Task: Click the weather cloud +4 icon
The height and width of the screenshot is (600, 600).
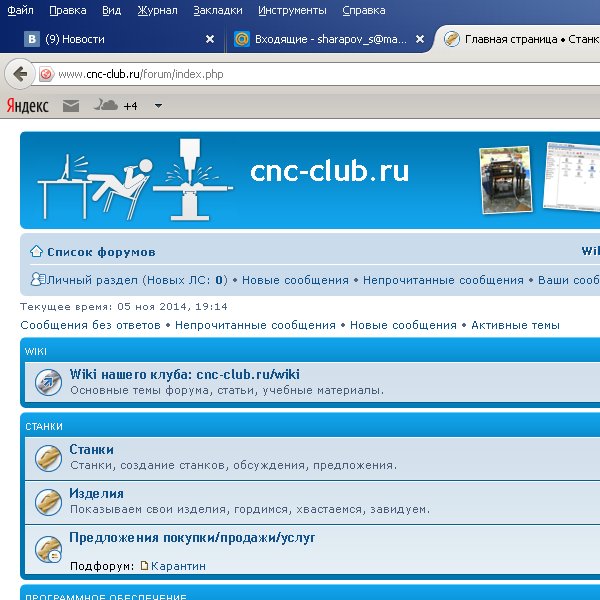Action: pyautogui.click(x=116, y=106)
